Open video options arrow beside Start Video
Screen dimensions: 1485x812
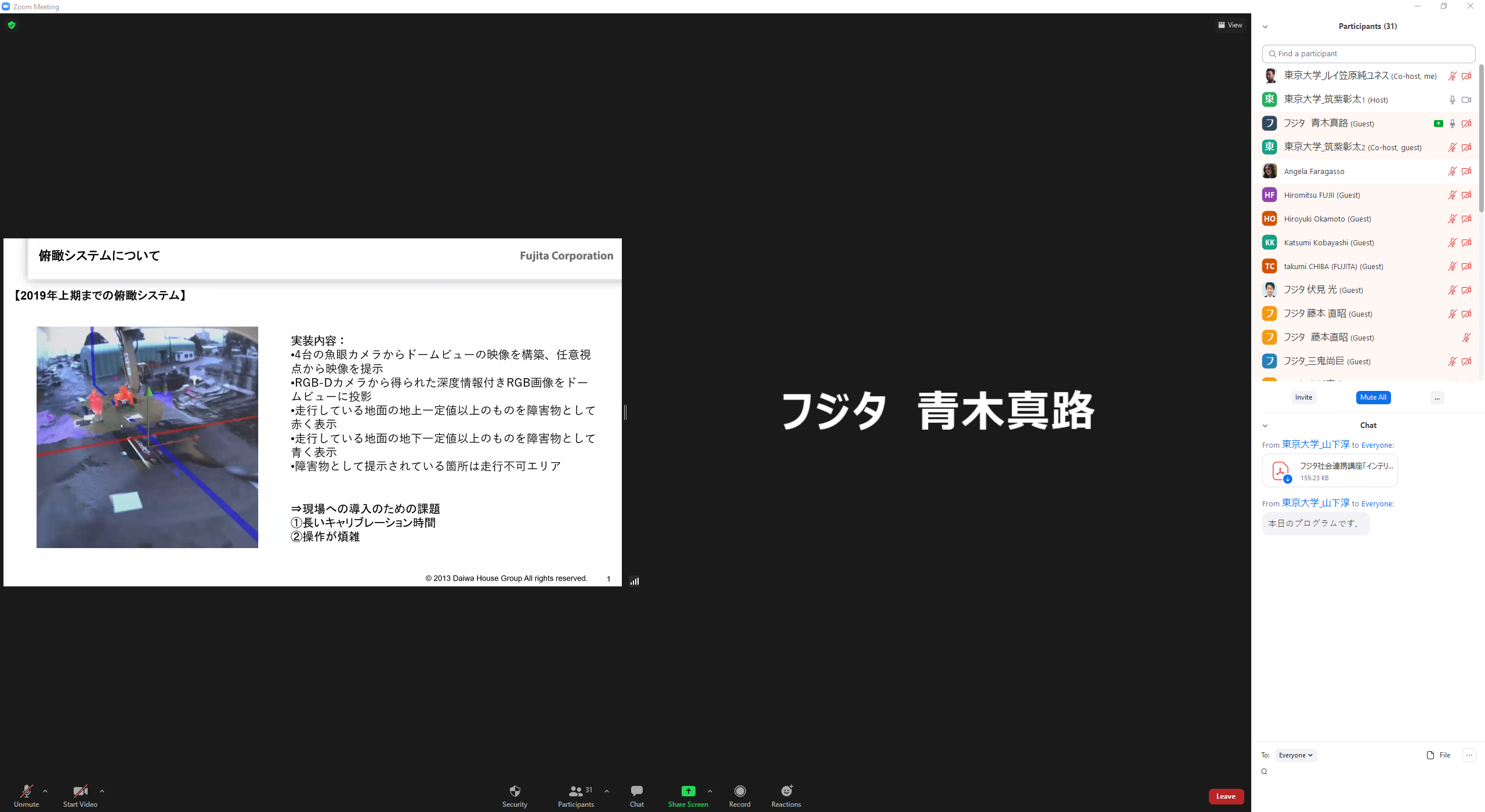[x=102, y=791]
